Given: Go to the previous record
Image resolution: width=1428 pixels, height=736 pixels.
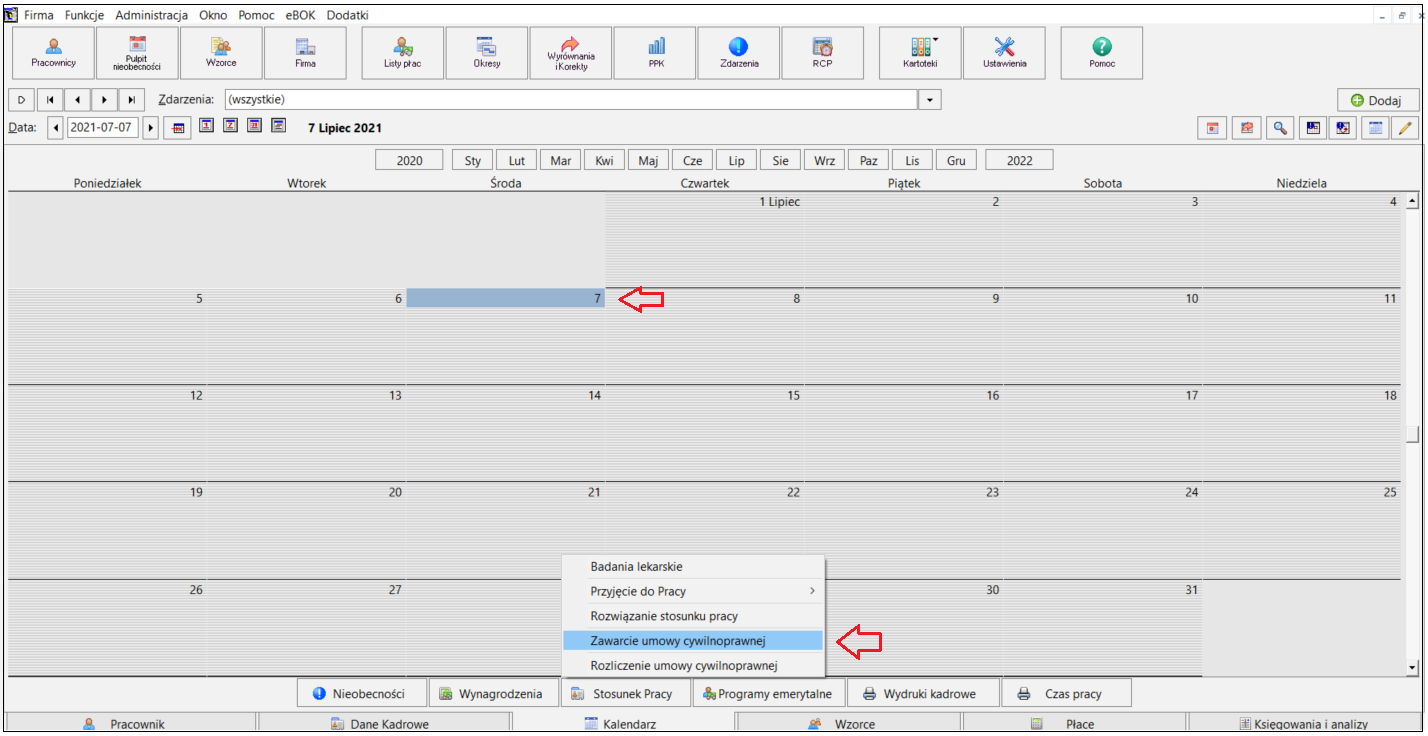Looking at the screenshot, I should tap(77, 100).
